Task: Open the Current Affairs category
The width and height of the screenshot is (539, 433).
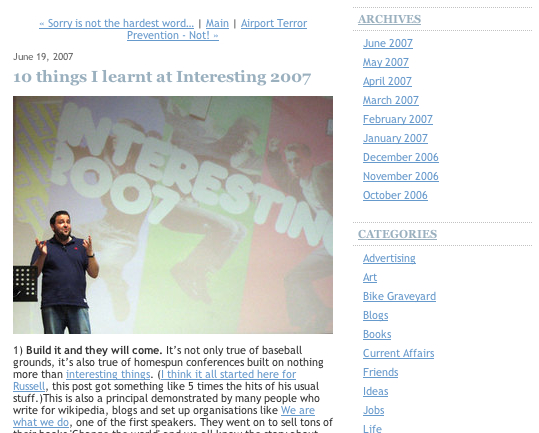Action: click(x=398, y=353)
